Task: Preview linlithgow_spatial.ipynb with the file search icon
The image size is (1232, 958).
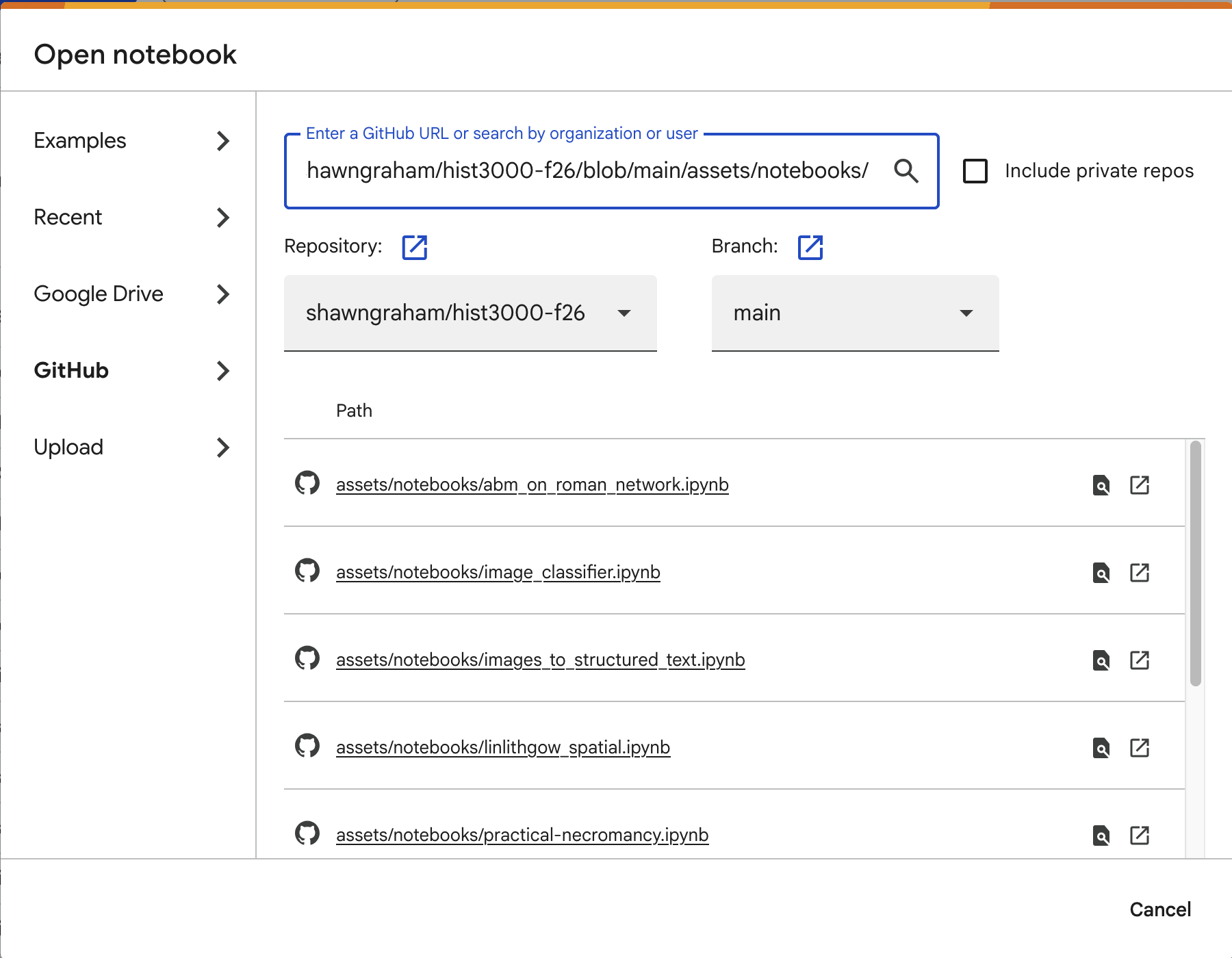Action: [1101, 748]
